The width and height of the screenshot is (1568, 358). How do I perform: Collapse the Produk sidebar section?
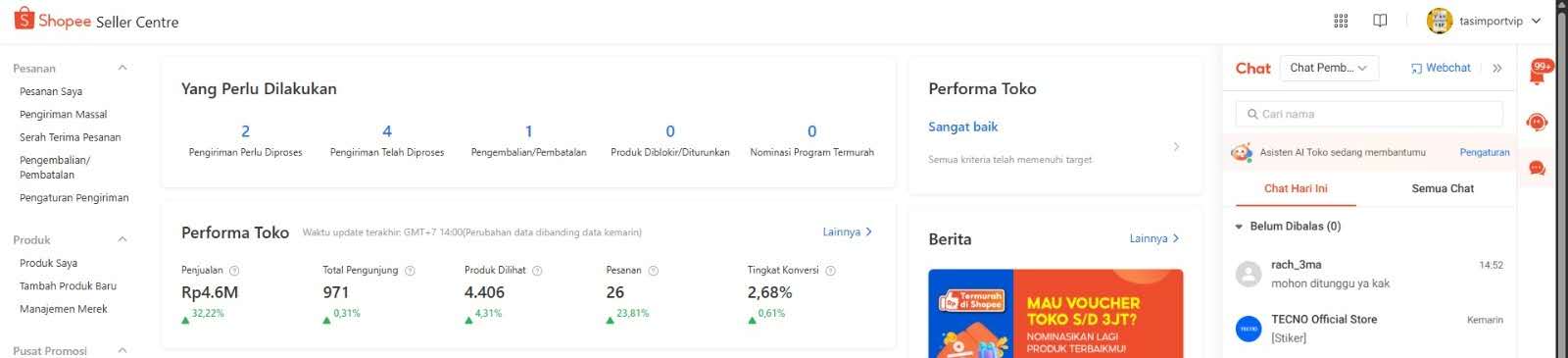(x=122, y=239)
